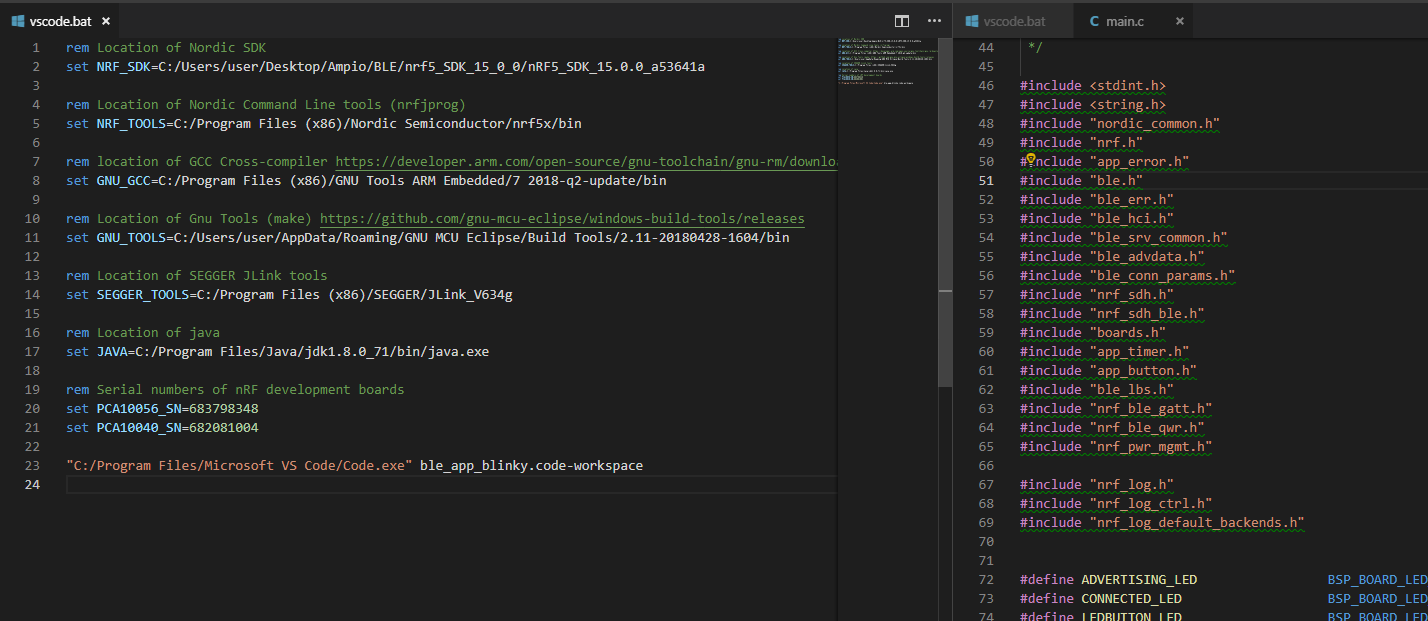
Task: Click #include "nordic_common.h" line
Action: (1120, 123)
